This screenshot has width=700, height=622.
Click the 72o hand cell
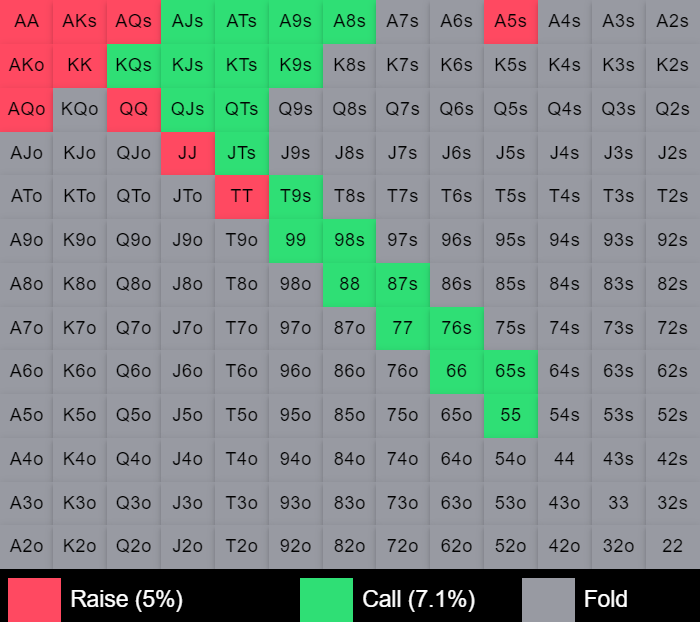(x=402, y=546)
